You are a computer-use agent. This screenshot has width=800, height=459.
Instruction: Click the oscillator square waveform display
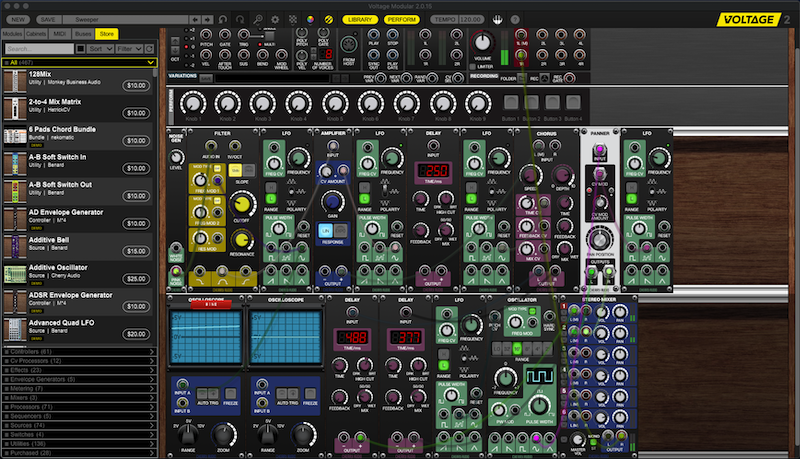539,376
